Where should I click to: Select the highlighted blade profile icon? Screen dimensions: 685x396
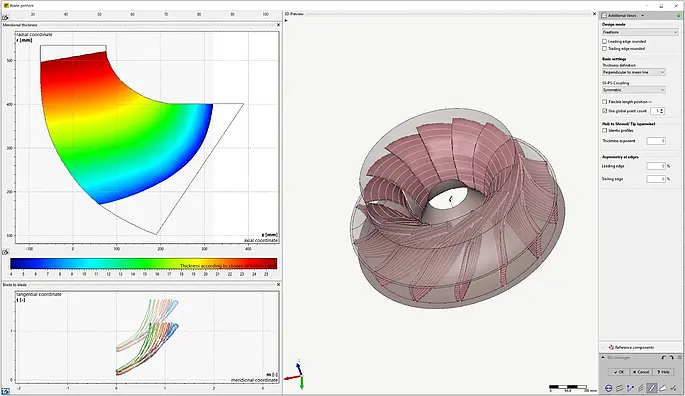click(x=652, y=388)
